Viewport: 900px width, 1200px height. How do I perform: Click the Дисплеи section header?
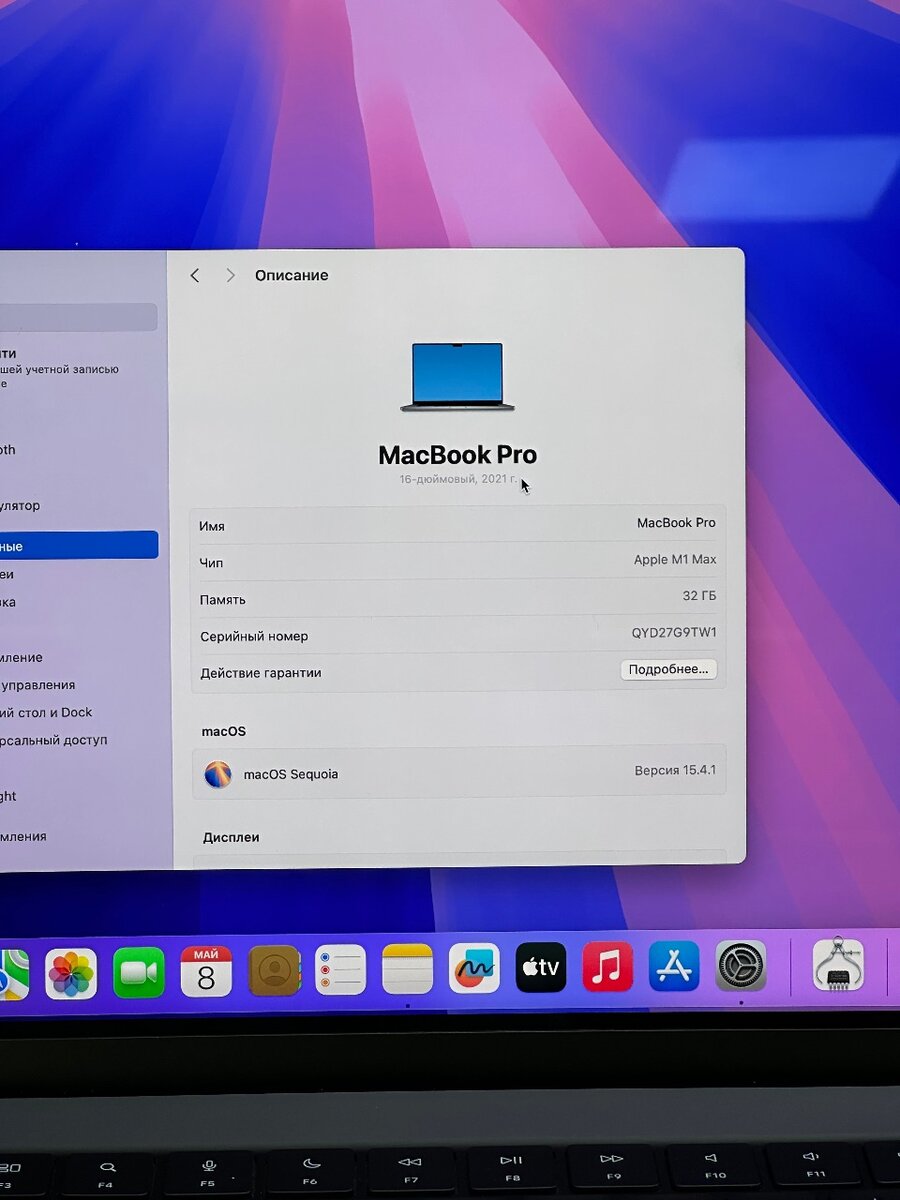(231, 837)
